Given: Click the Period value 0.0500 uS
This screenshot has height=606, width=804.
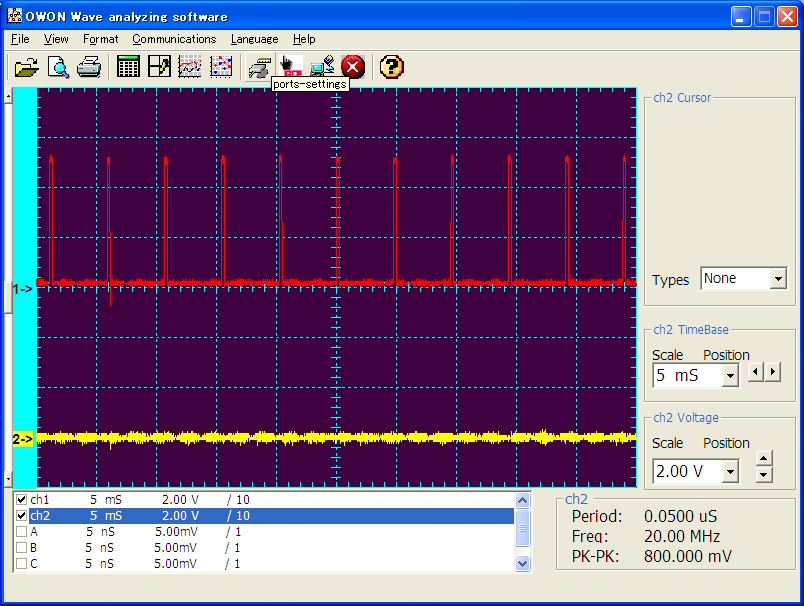Looking at the screenshot, I should [680, 516].
